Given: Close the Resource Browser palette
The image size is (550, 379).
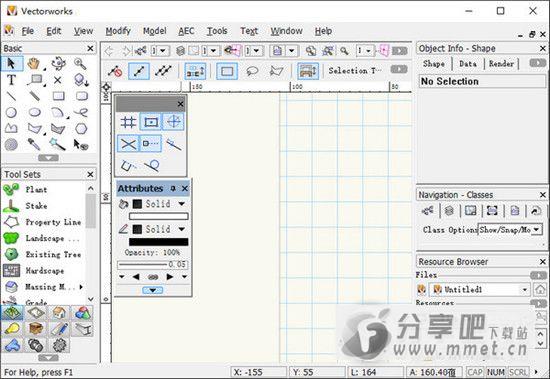Looking at the screenshot, I should coord(543,262).
